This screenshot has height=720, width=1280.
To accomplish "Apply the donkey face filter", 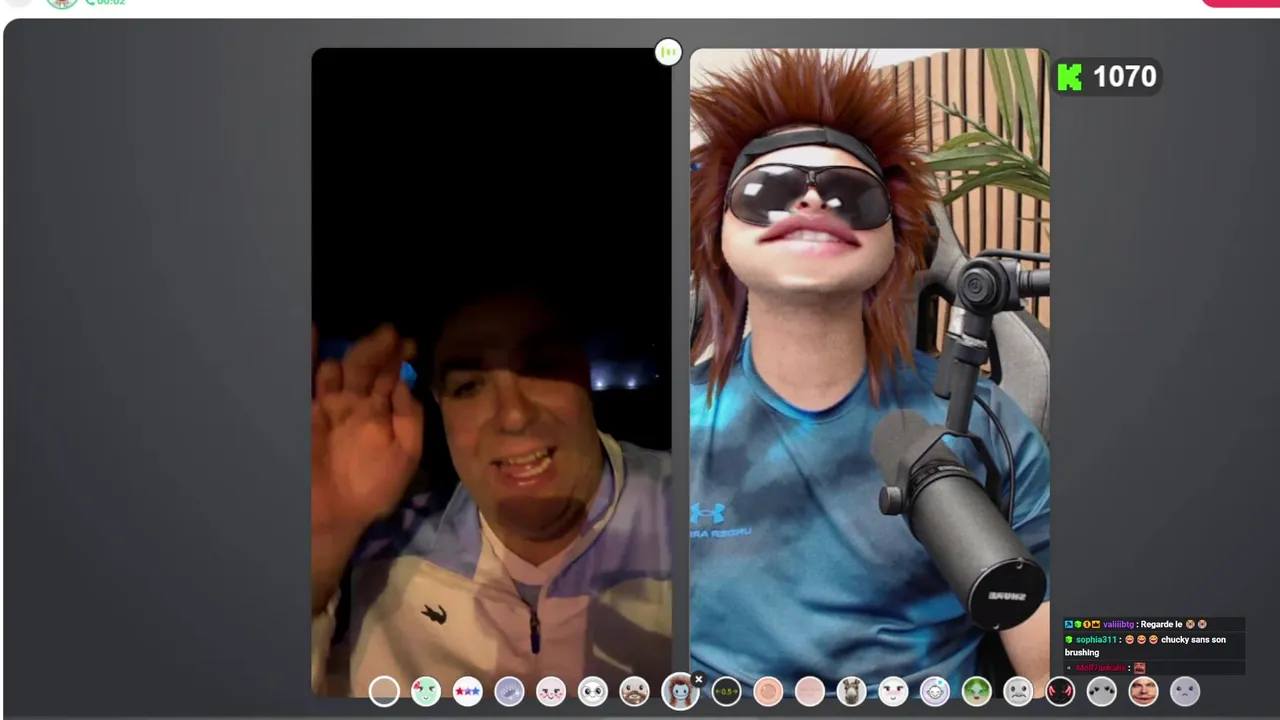I will click(851, 691).
